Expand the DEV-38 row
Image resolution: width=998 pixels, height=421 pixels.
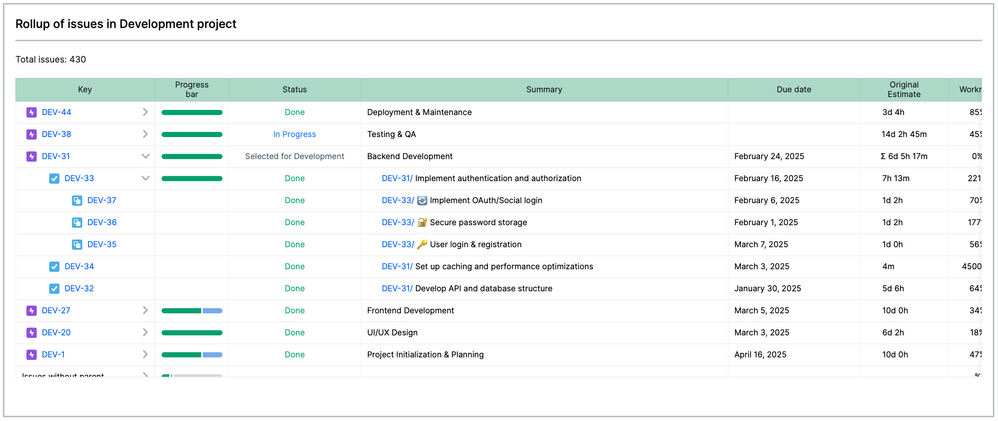pos(145,134)
